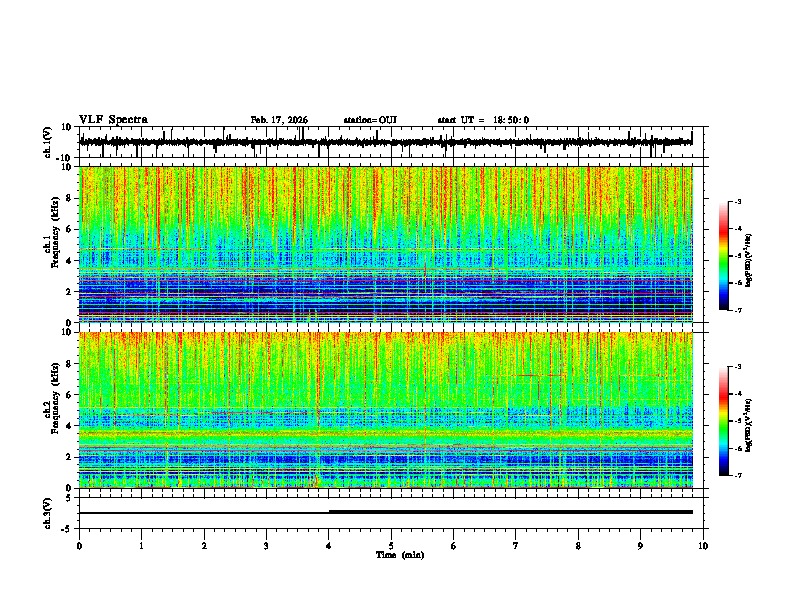
Task: Click the time axis tick label "3"
Action: click(x=266, y=546)
